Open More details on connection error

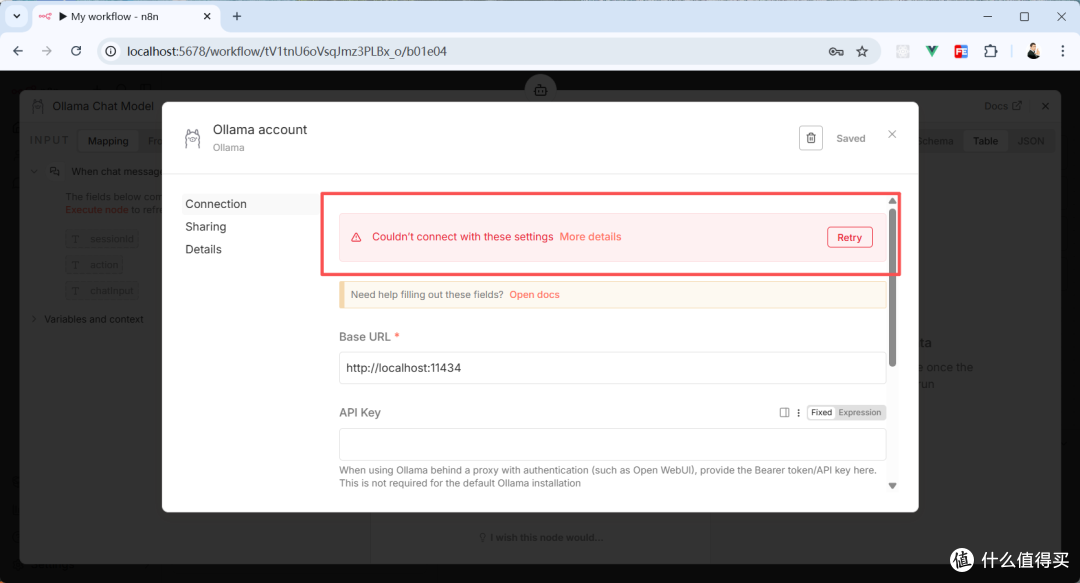(590, 236)
